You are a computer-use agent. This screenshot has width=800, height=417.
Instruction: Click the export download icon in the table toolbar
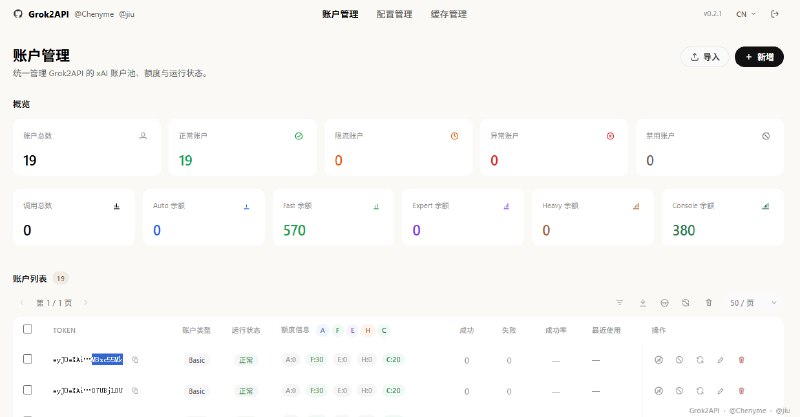pyautogui.click(x=643, y=303)
